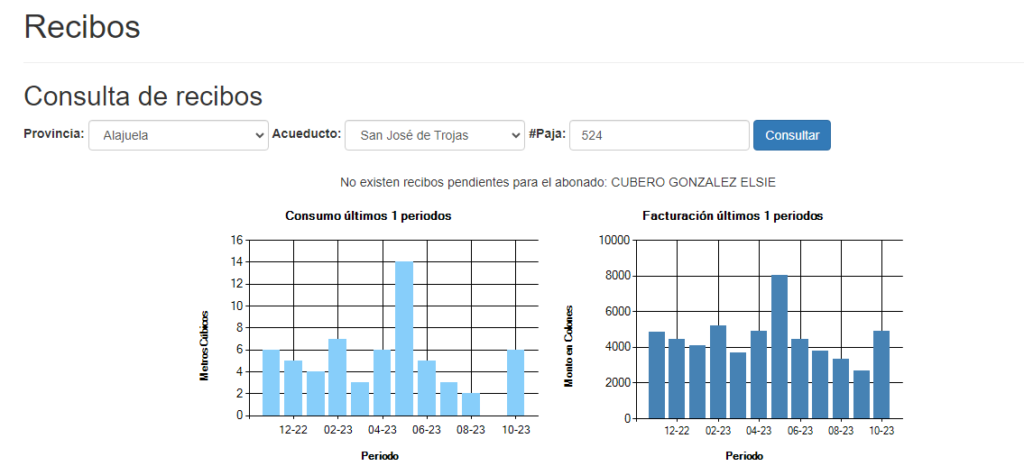Click the #Paja input field containing 524
1024x475 pixels.
pos(659,135)
